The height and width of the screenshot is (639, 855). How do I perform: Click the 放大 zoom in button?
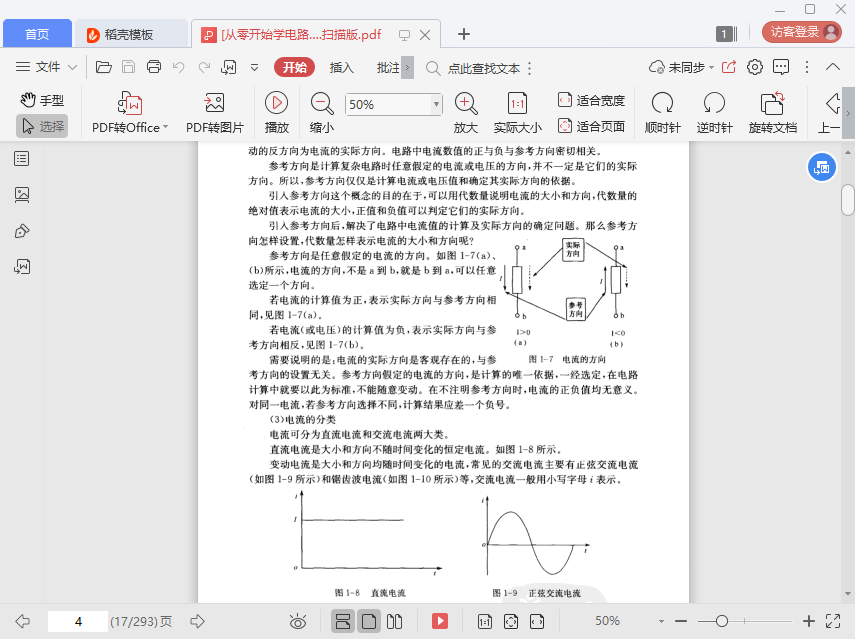click(466, 113)
